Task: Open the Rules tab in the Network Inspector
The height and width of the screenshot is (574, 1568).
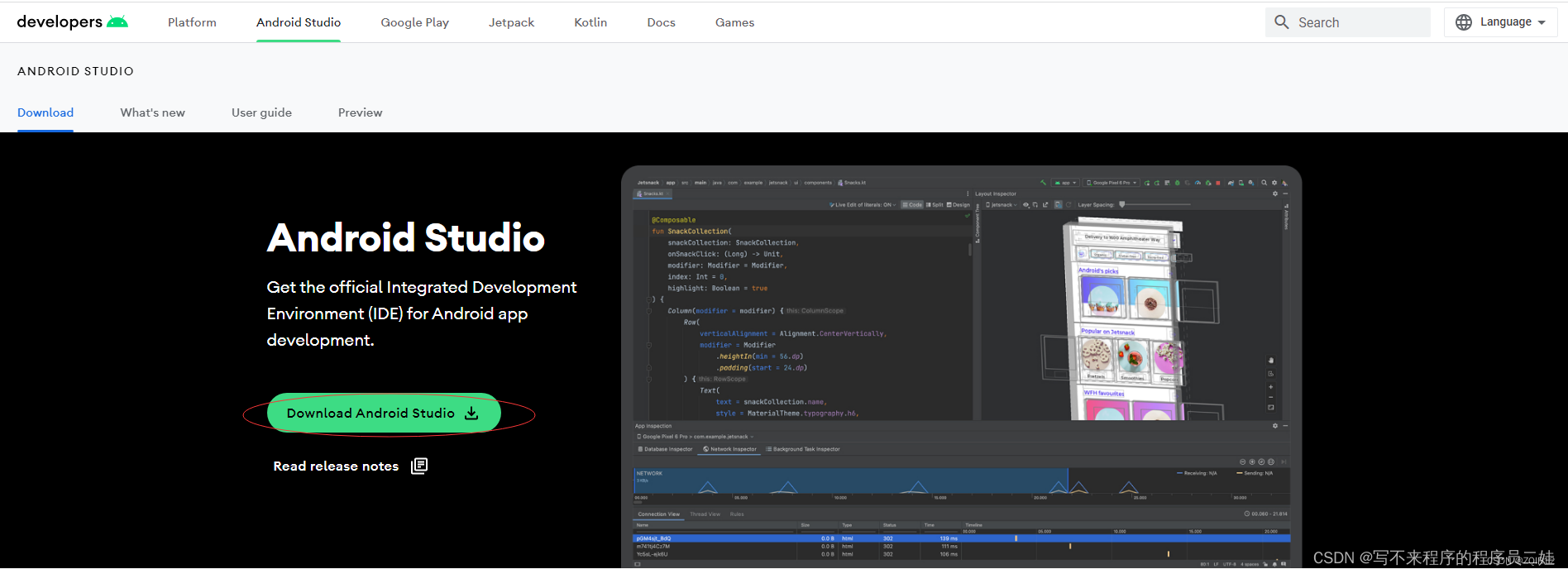Action: [737, 514]
